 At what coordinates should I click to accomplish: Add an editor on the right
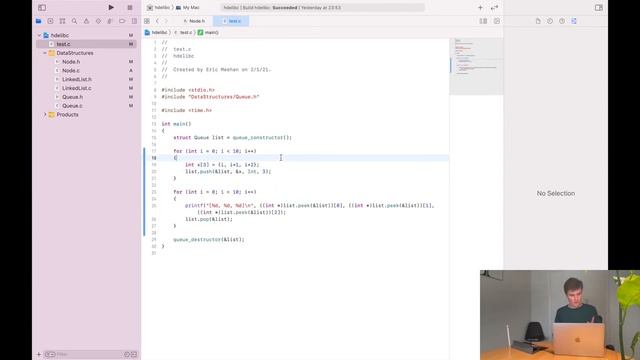[497, 21]
